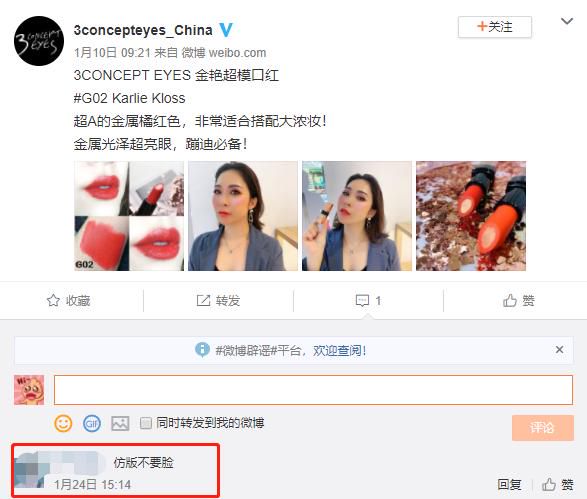Dismiss the 微博辟谣 notice banner
This screenshot has width=587, height=499.
(559, 350)
